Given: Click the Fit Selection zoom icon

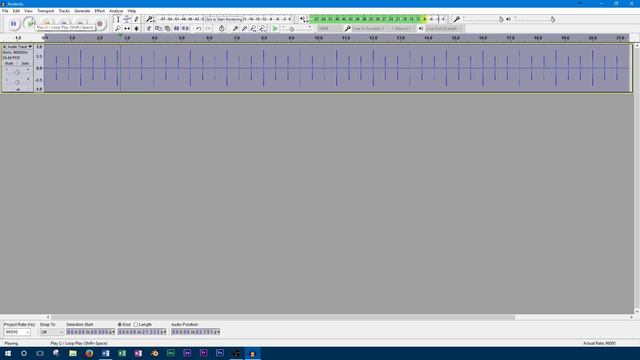Looking at the screenshot, I should (253, 29).
